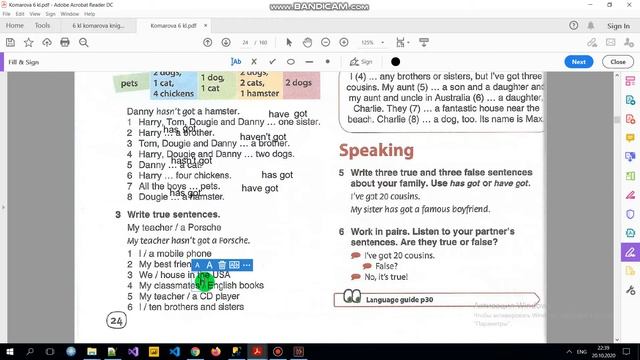The image size is (640, 360).
Task: Open the Help menu
Action: [89, 14]
